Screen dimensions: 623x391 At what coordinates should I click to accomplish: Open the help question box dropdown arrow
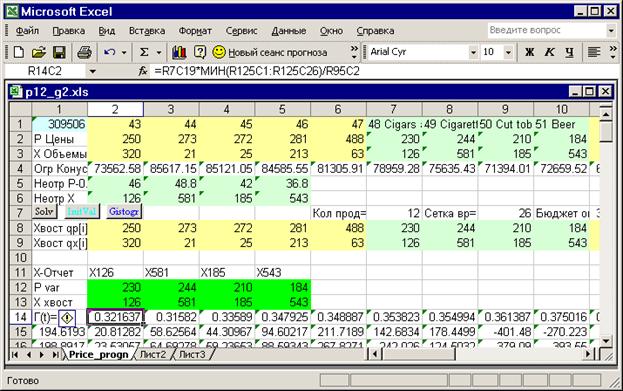[x=611, y=30]
